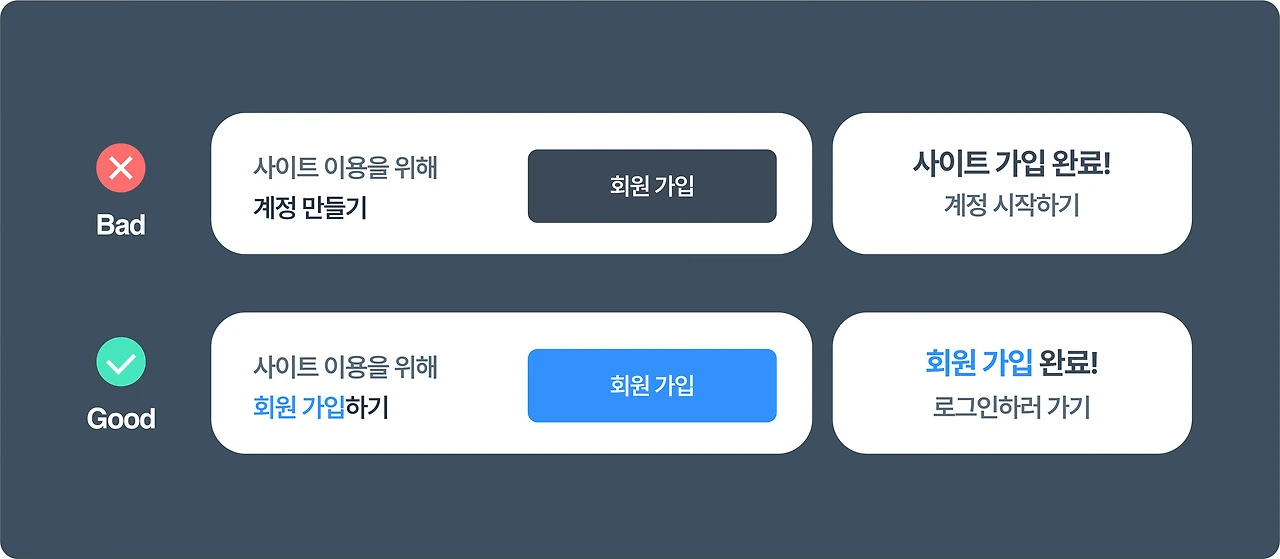Click the 로그인하러 가기 link

point(1012,407)
